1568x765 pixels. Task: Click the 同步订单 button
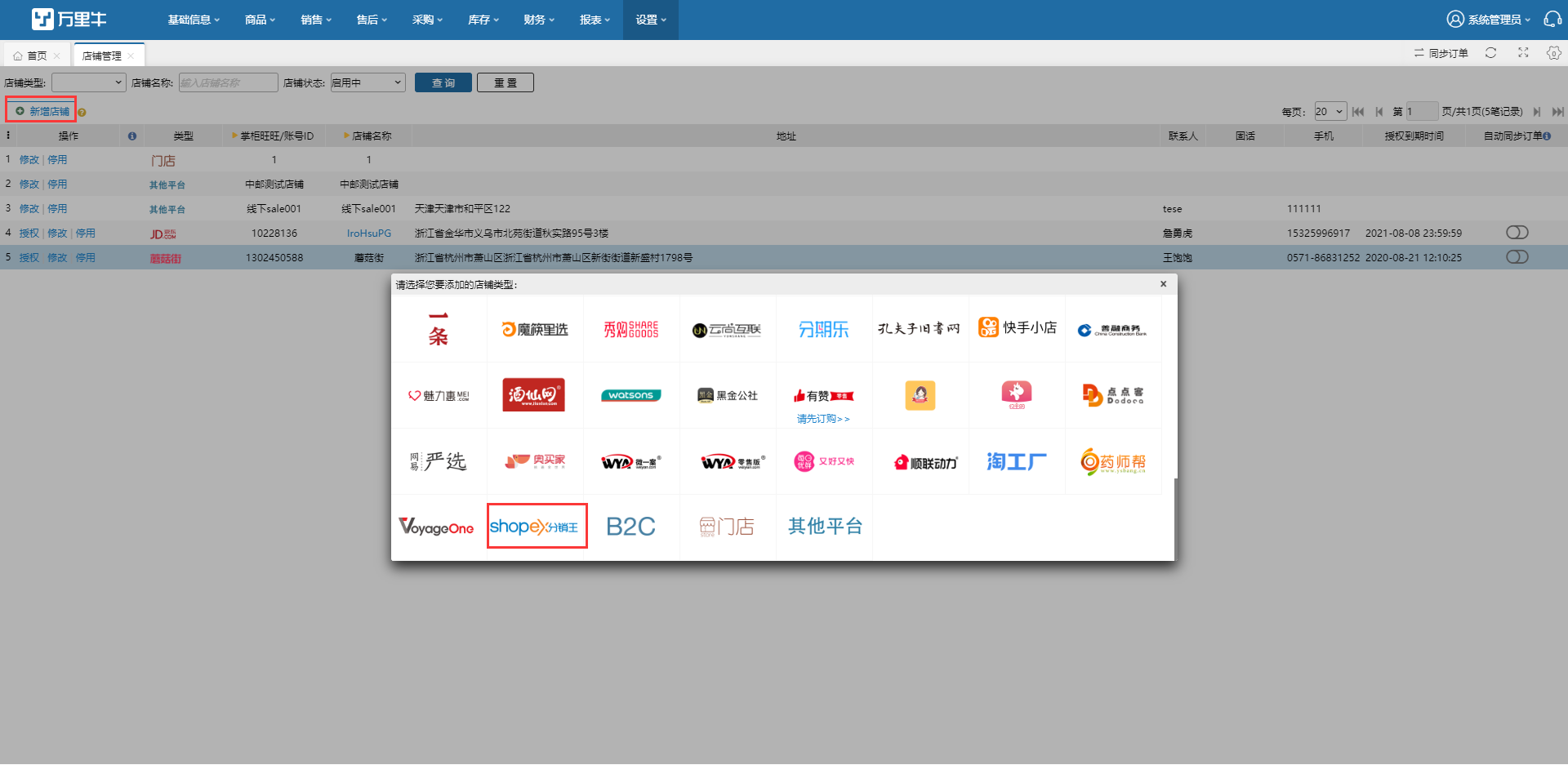click(1441, 53)
